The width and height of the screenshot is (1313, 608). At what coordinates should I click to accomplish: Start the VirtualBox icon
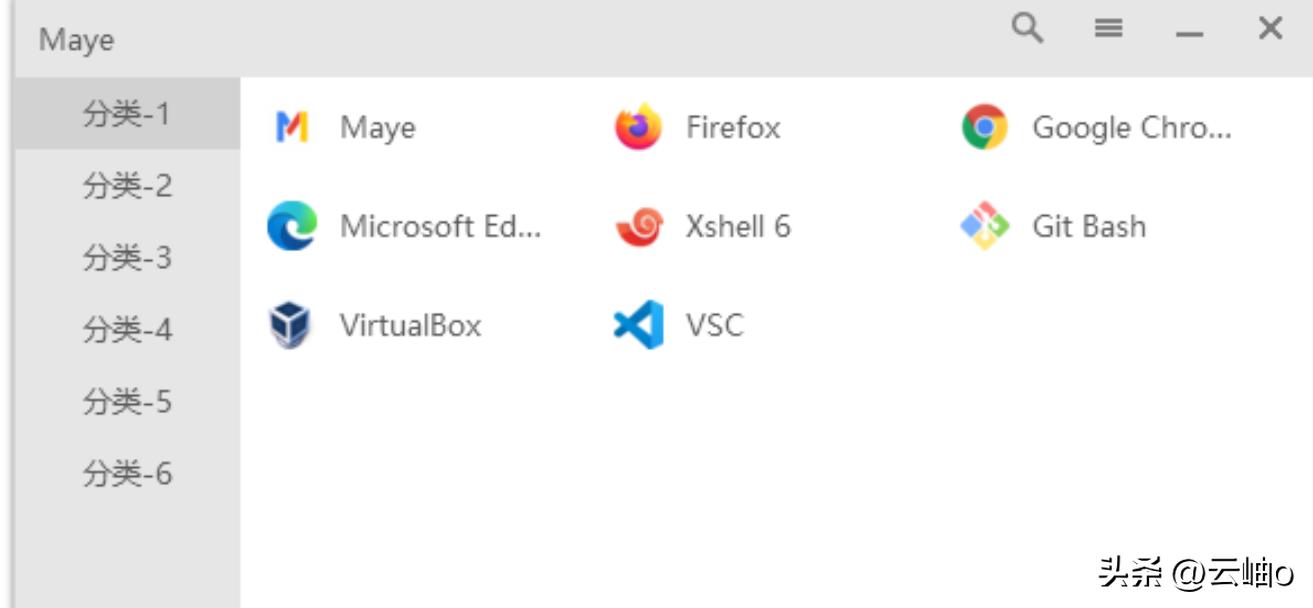(x=291, y=326)
